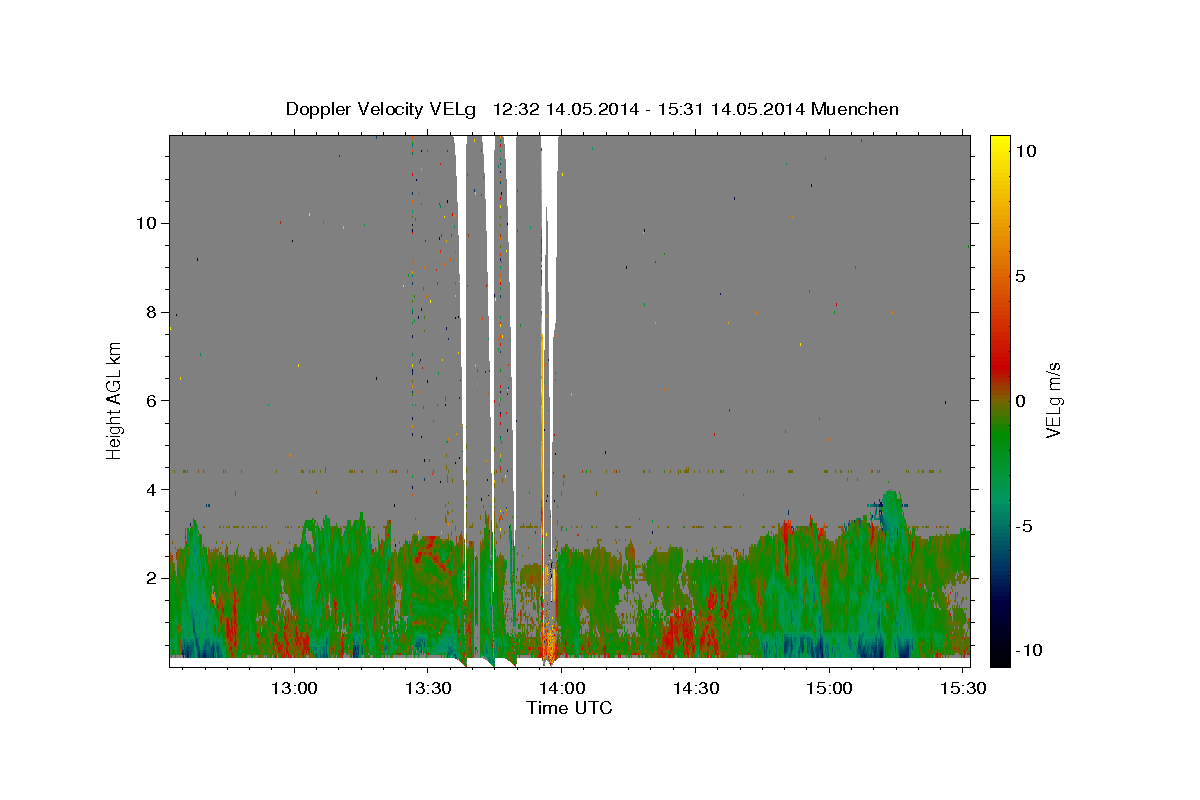Click the 'VELg m/s' colorbar label

(1053, 401)
